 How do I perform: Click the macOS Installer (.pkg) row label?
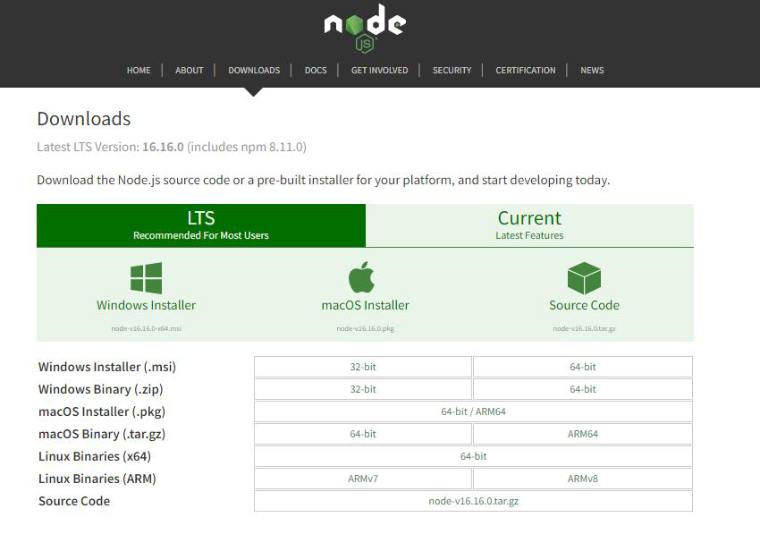tap(102, 412)
